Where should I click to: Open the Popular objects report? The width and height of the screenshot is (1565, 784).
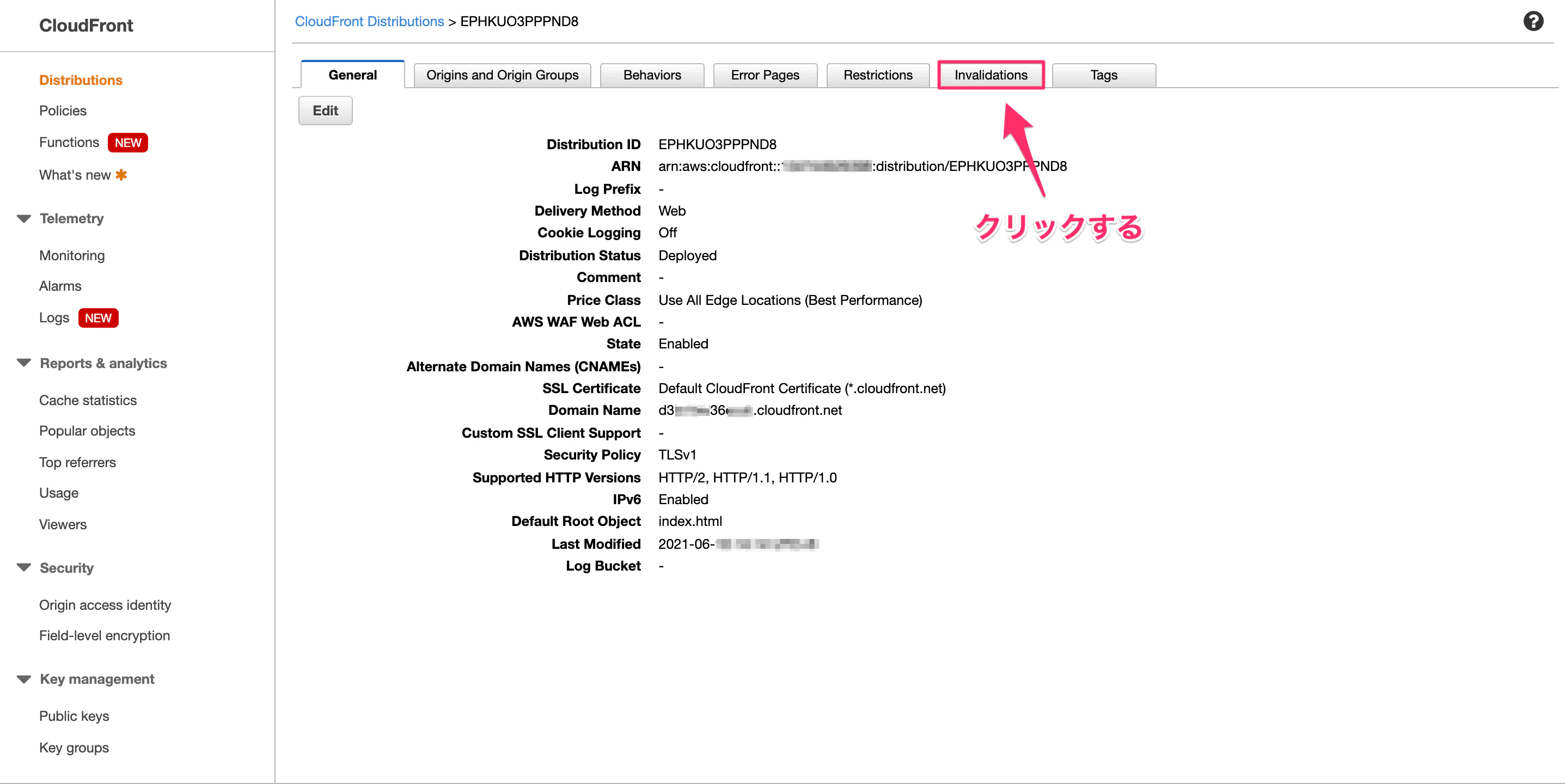(88, 431)
